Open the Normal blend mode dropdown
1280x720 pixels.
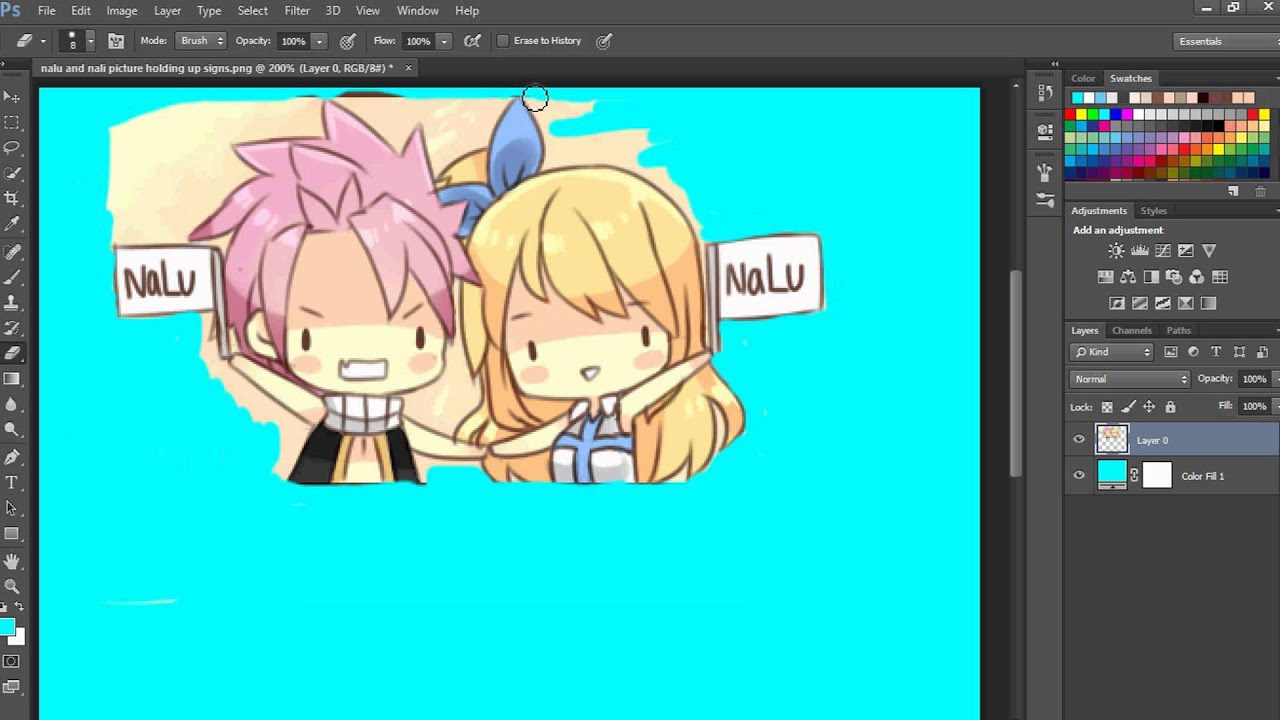pyautogui.click(x=1130, y=379)
